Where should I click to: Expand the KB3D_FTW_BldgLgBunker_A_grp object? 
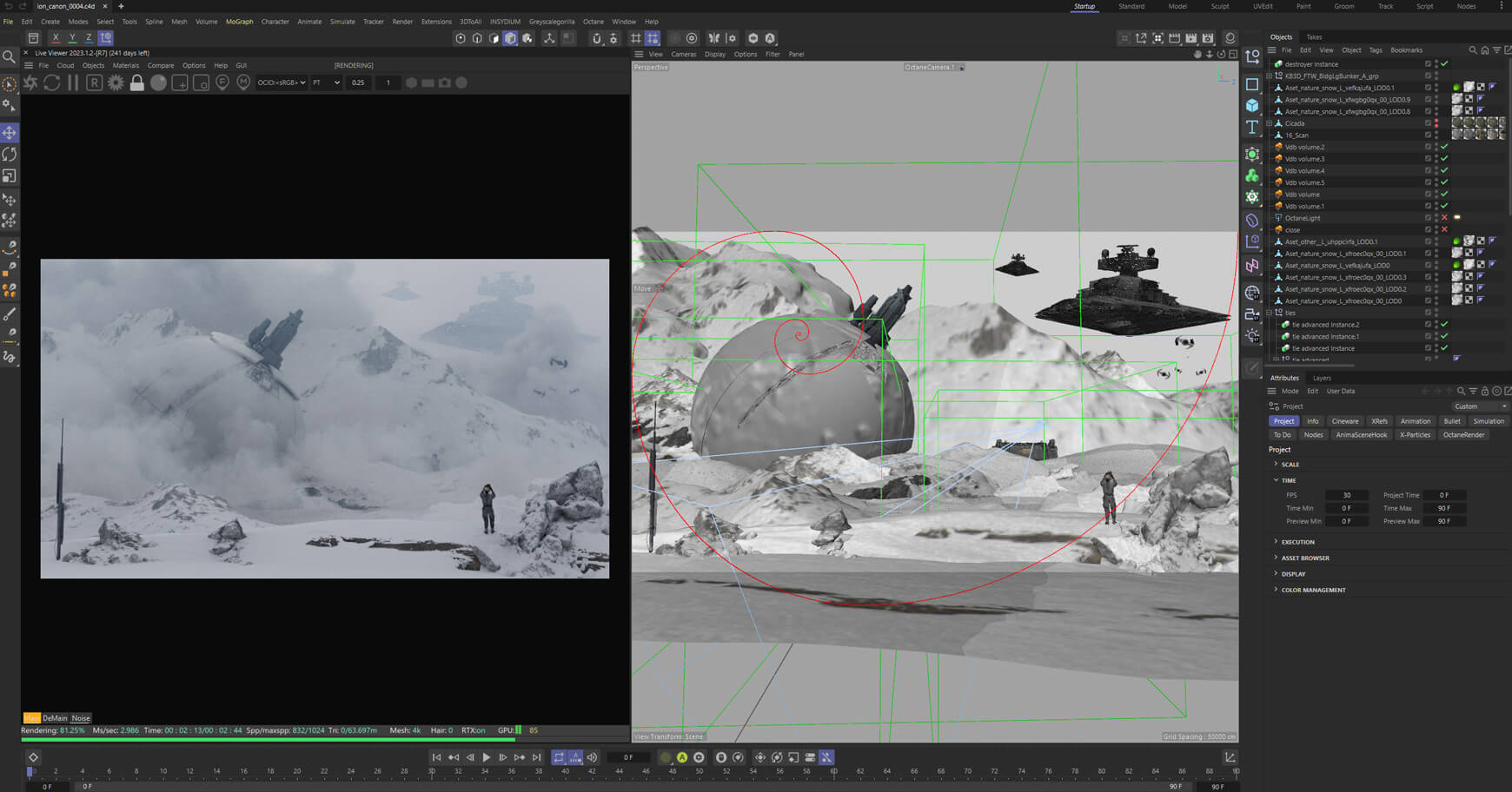[x=1270, y=76]
